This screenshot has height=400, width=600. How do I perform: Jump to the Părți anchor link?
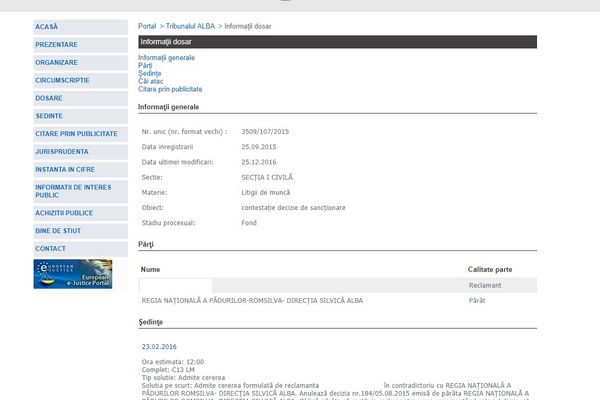pos(145,66)
